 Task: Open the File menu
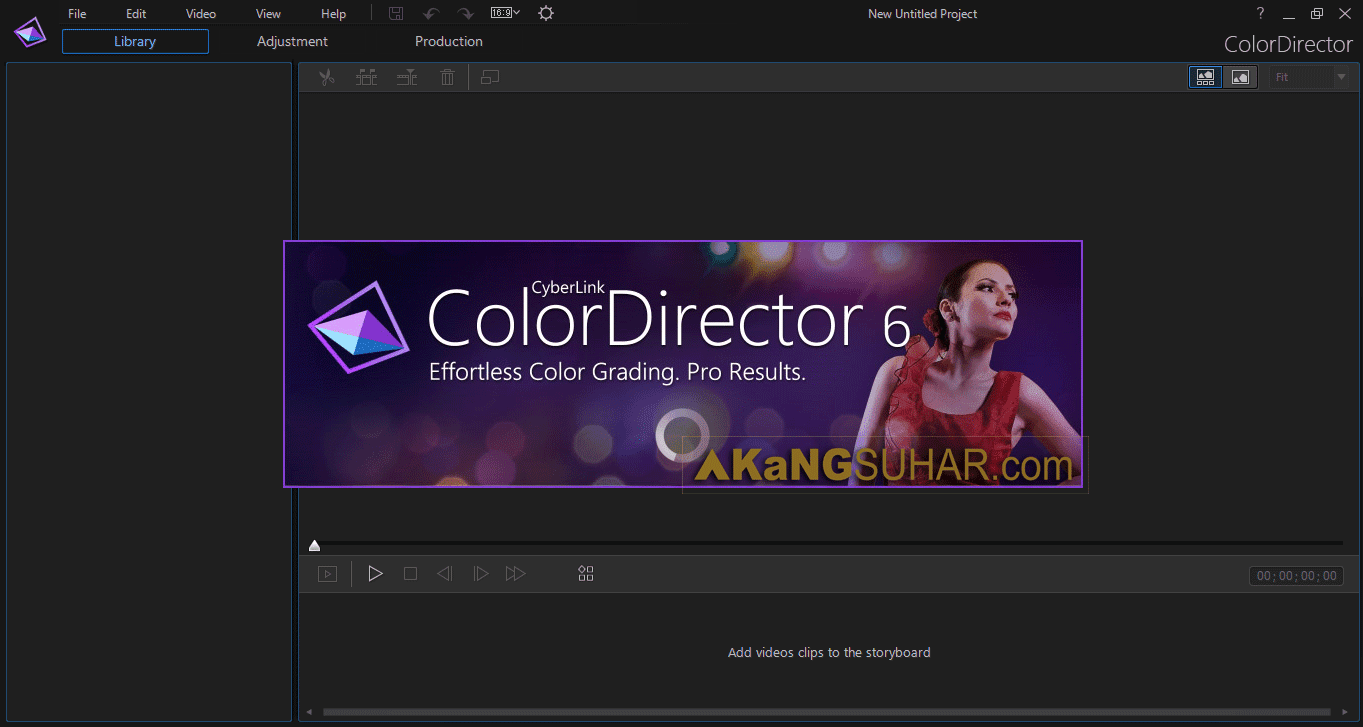click(77, 14)
